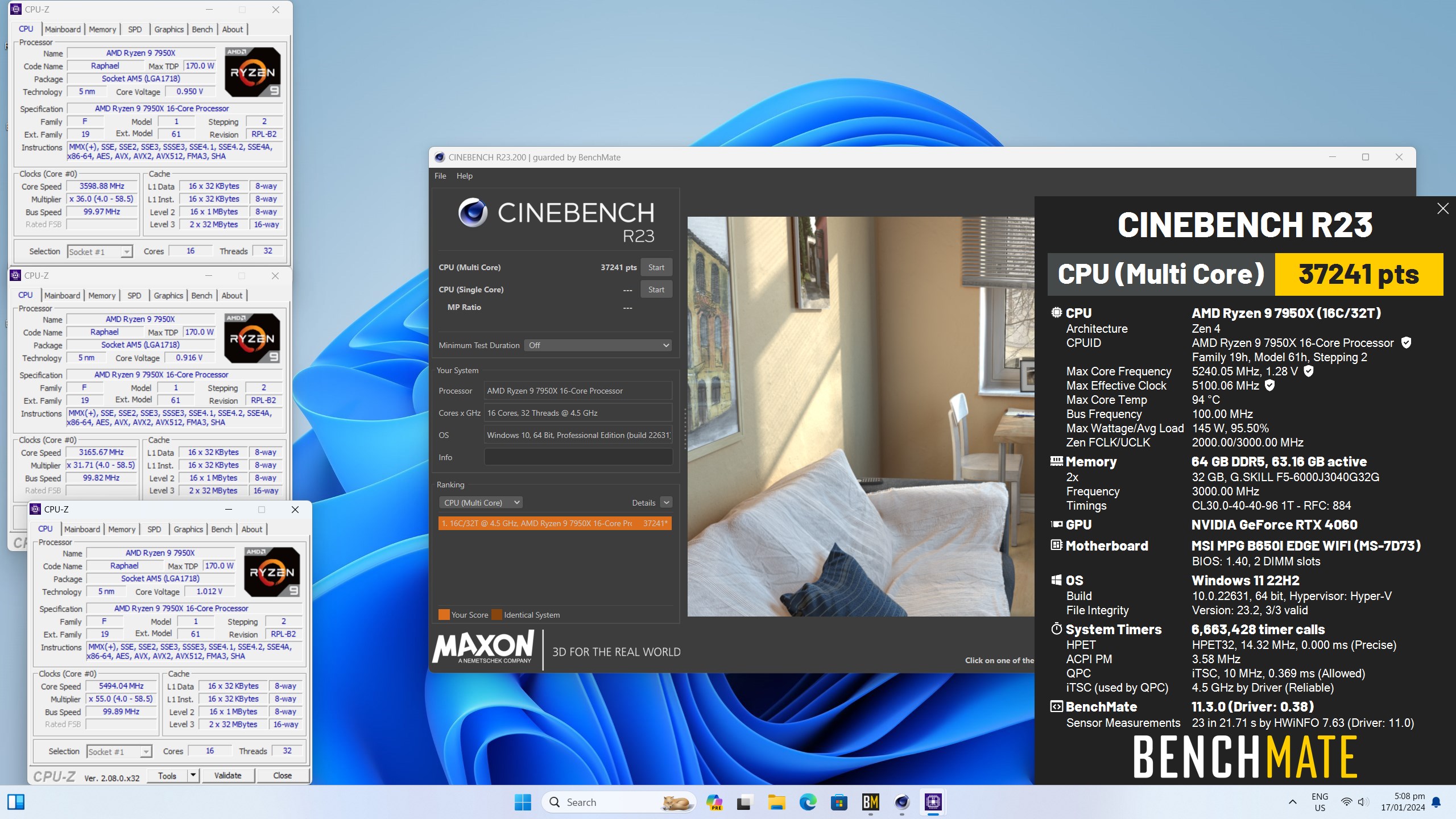Click the Core Speed 5494.04 MHz value
This screenshot has height=819, width=1456.
click(121, 686)
